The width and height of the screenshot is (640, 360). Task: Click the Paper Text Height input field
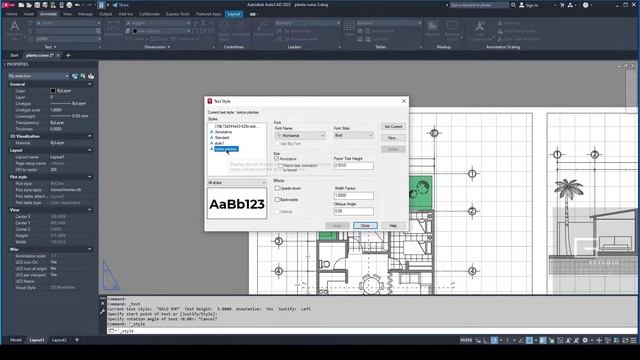pyautogui.click(x=353, y=165)
